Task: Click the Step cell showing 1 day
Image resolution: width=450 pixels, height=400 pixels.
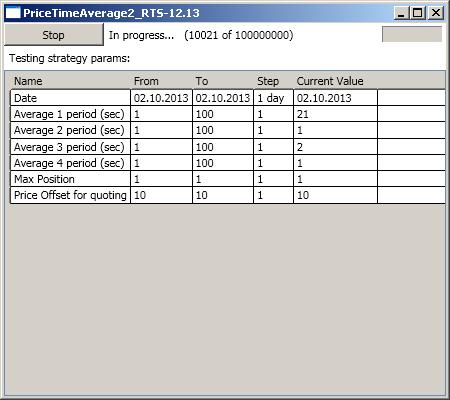Action: [273, 98]
